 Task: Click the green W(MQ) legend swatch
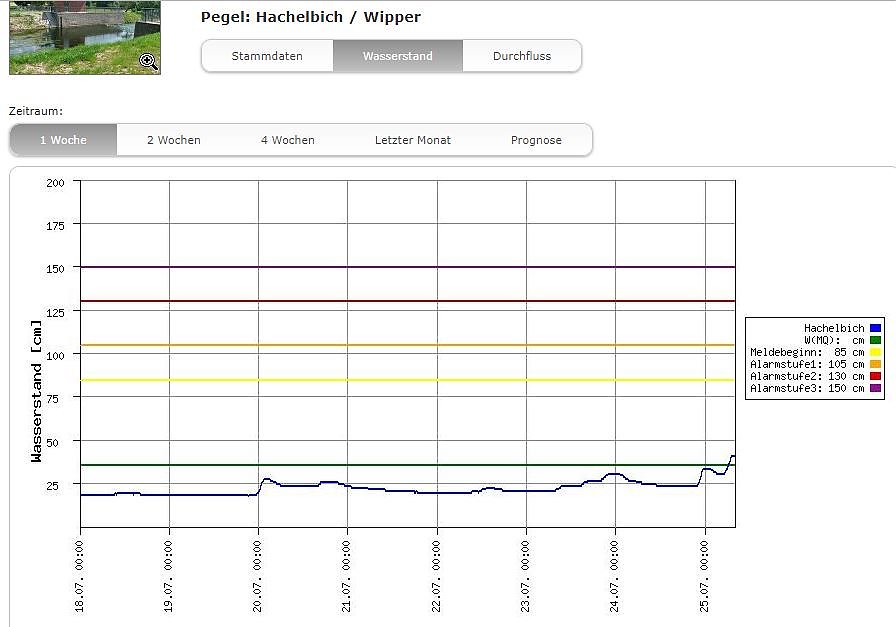click(874, 340)
